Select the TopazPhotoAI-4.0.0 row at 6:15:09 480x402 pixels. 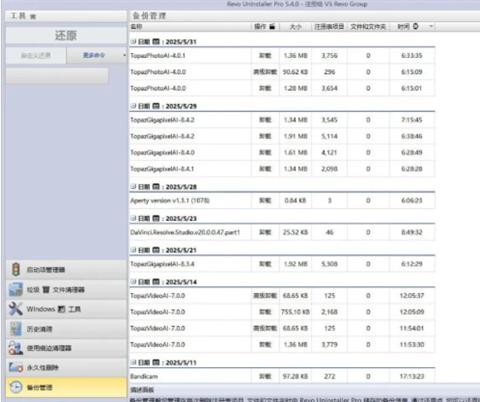[282, 72]
